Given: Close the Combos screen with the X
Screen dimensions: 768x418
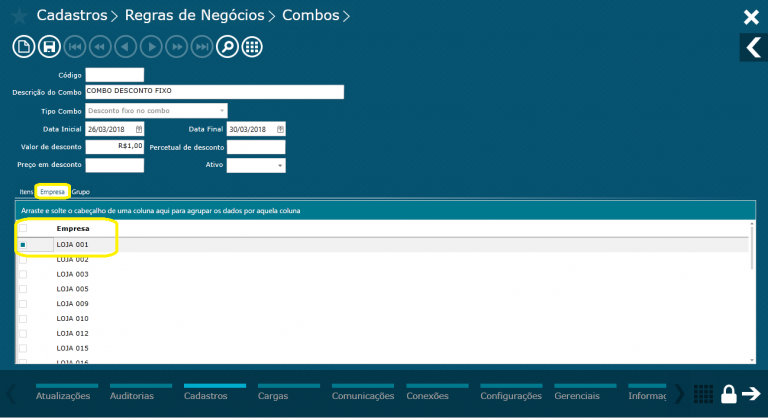Looking at the screenshot, I should click(751, 17).
